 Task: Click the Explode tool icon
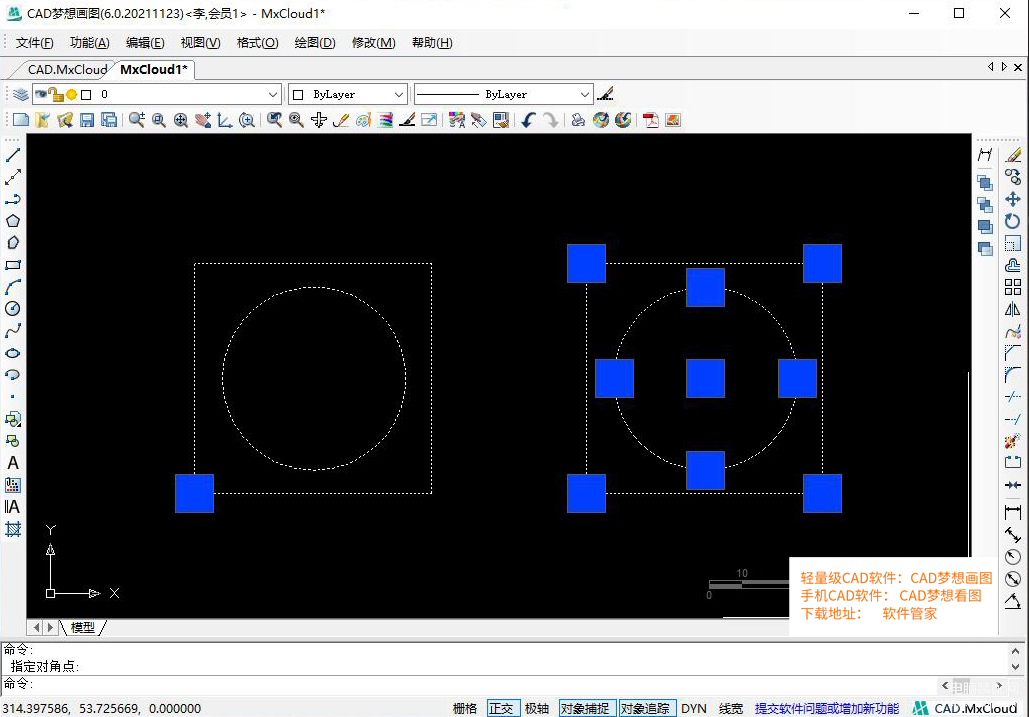(1013, 441)
